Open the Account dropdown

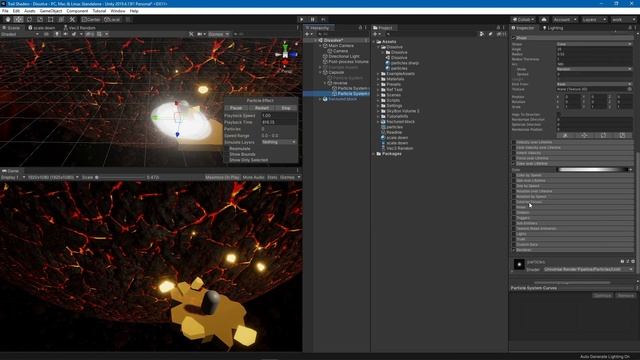[x=565, y=19]
